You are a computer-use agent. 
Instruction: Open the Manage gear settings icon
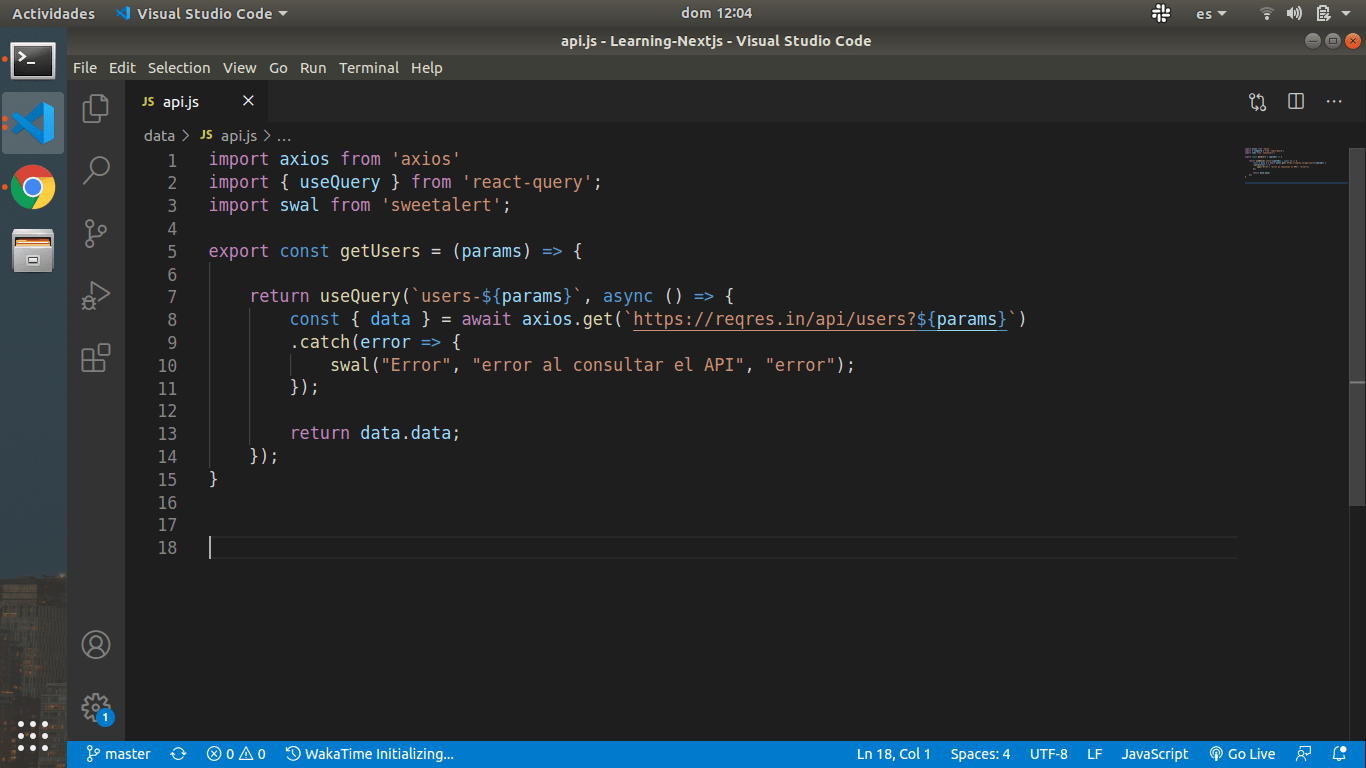click(x=96, y=707)
